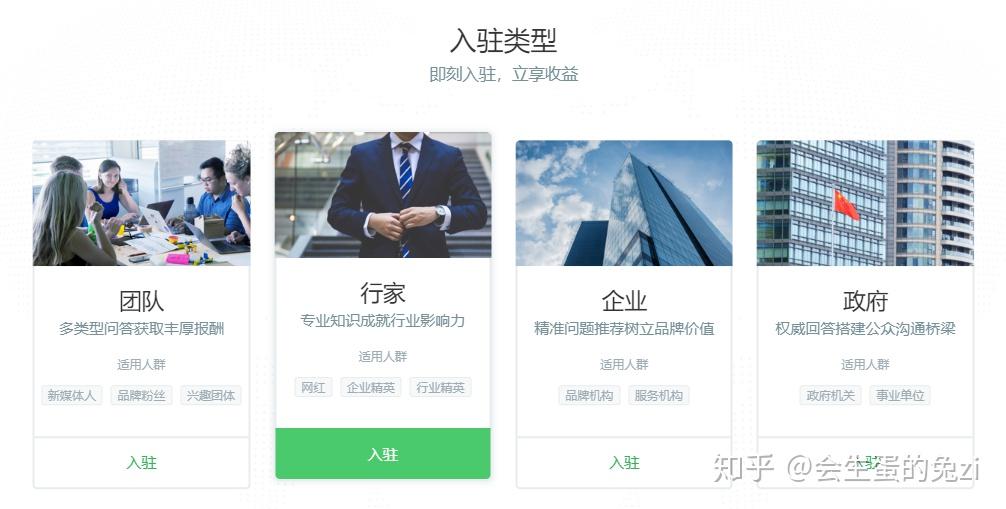
Task: Select the 行业精英 tag
Action: pyautogui.click(x=440, y=387)
